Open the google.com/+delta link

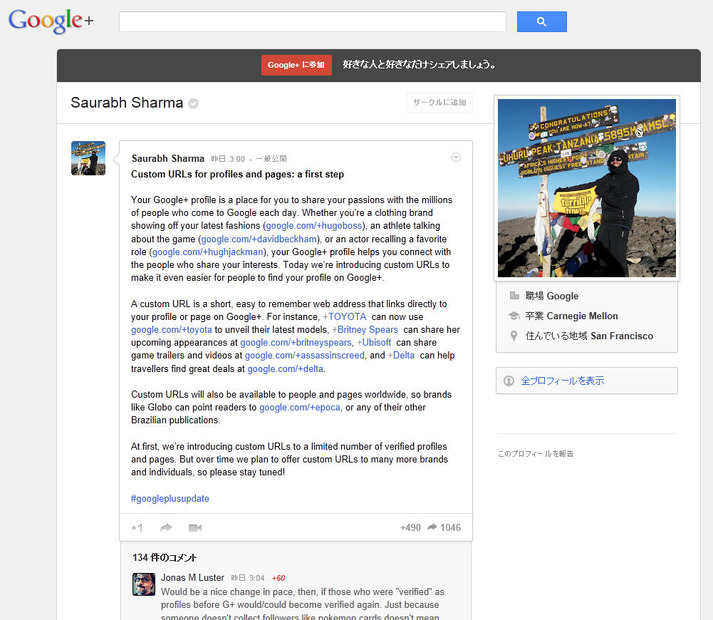click(285, 369)
